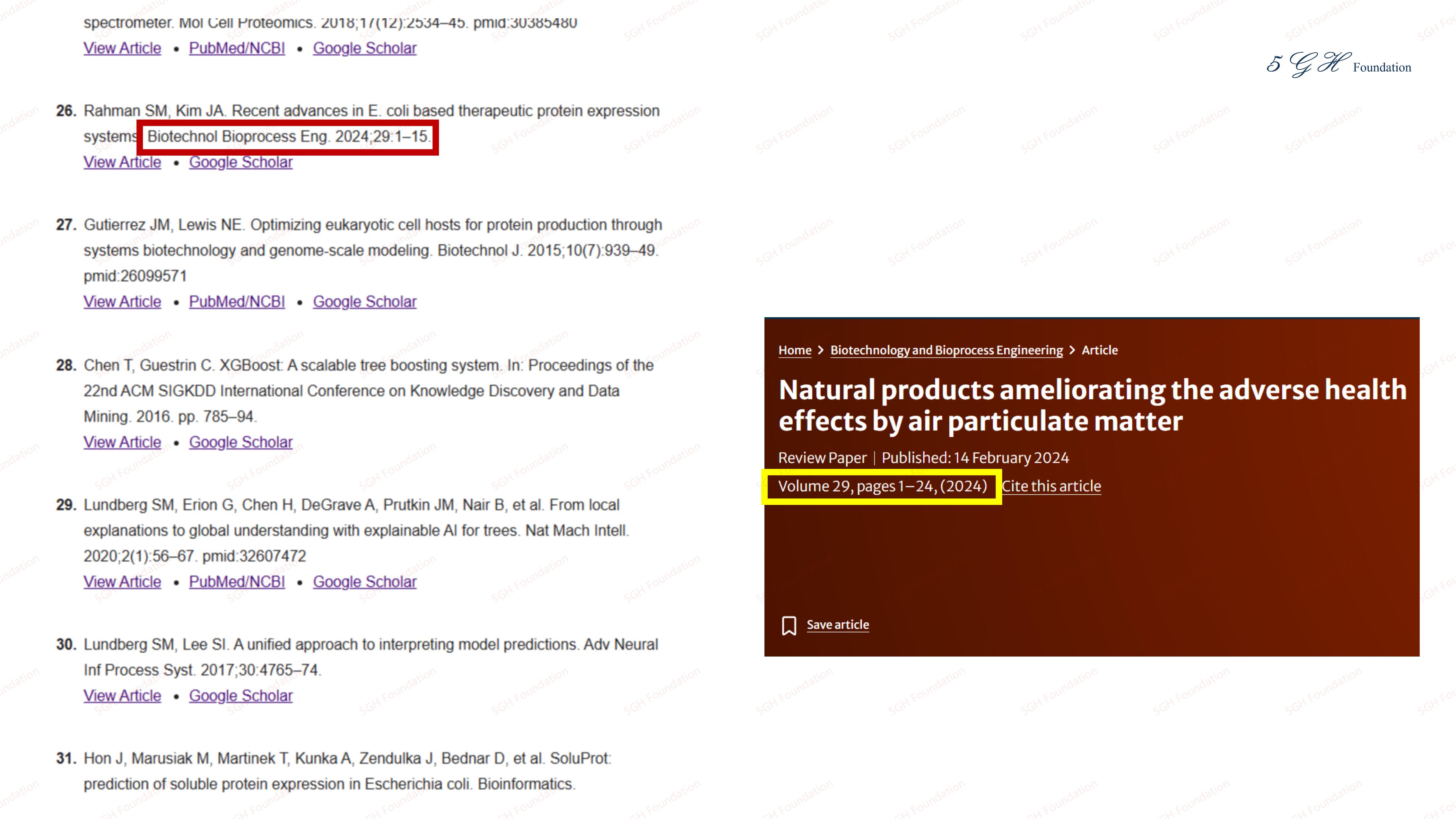
Task: Click the bookmark icon beside Save article
Action: (789, 625)
